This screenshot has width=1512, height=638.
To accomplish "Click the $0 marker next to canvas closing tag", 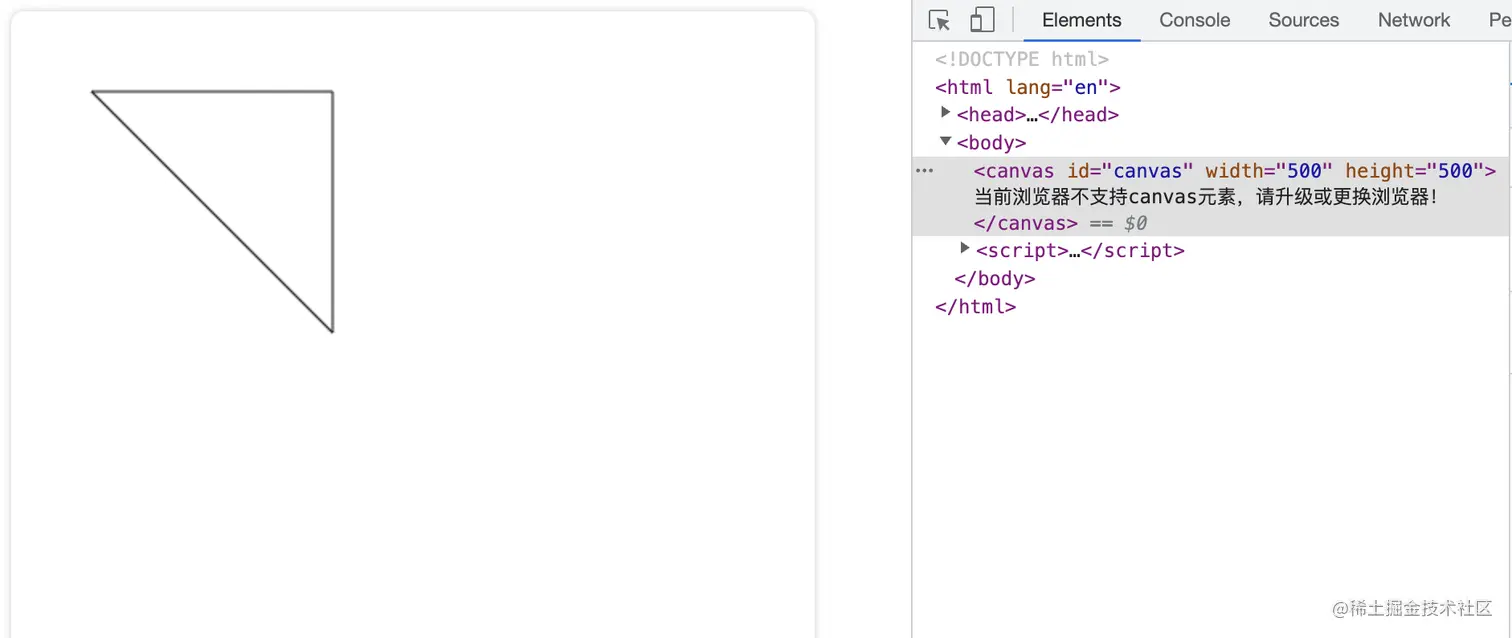I will pos(1135,223).
